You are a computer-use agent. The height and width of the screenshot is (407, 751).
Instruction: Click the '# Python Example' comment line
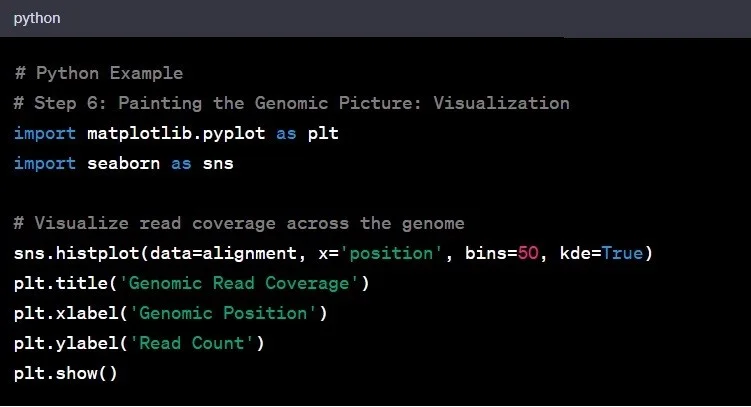(x=98, y=73)
